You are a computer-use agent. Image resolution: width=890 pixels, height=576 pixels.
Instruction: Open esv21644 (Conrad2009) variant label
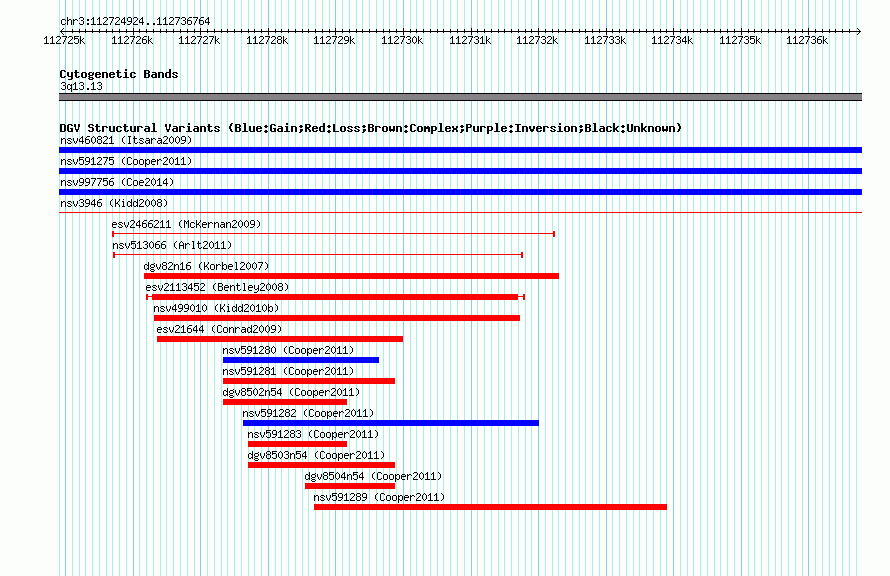tap(219, 329)
